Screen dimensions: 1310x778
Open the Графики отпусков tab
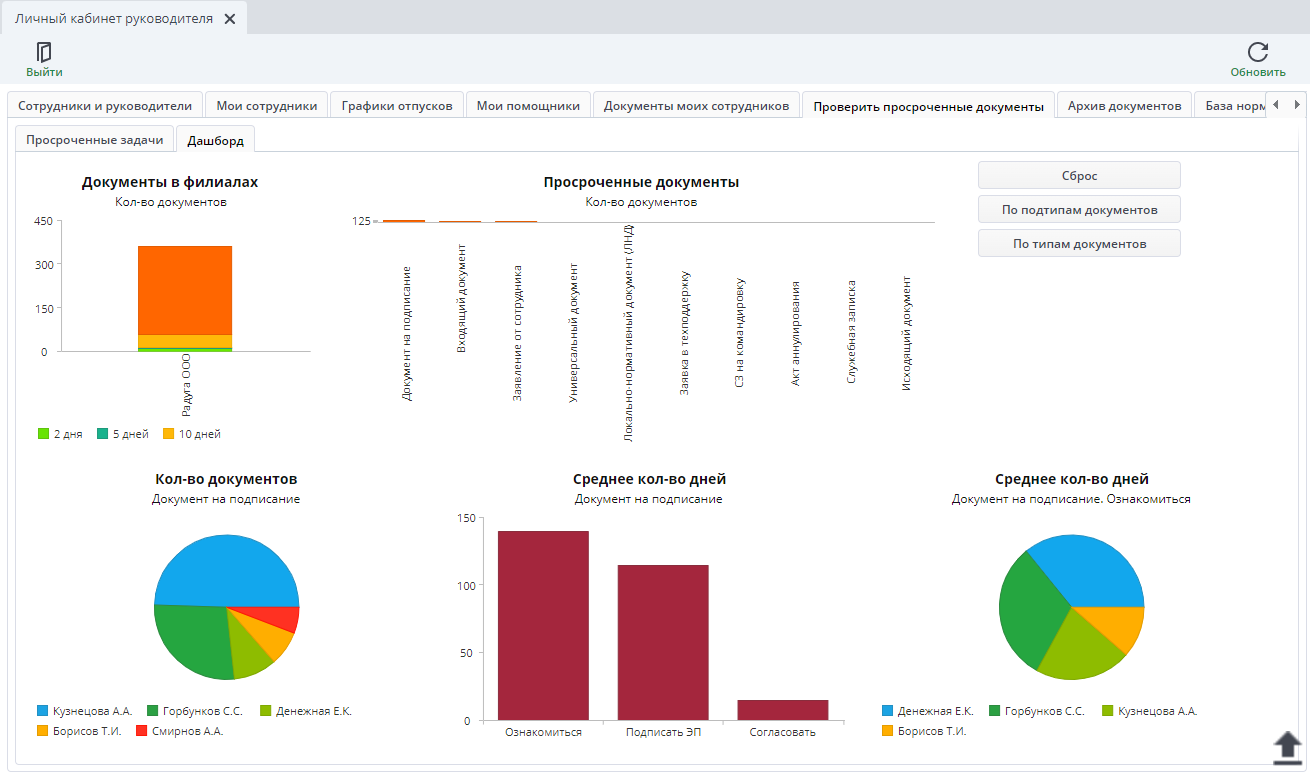pos(397,105)
